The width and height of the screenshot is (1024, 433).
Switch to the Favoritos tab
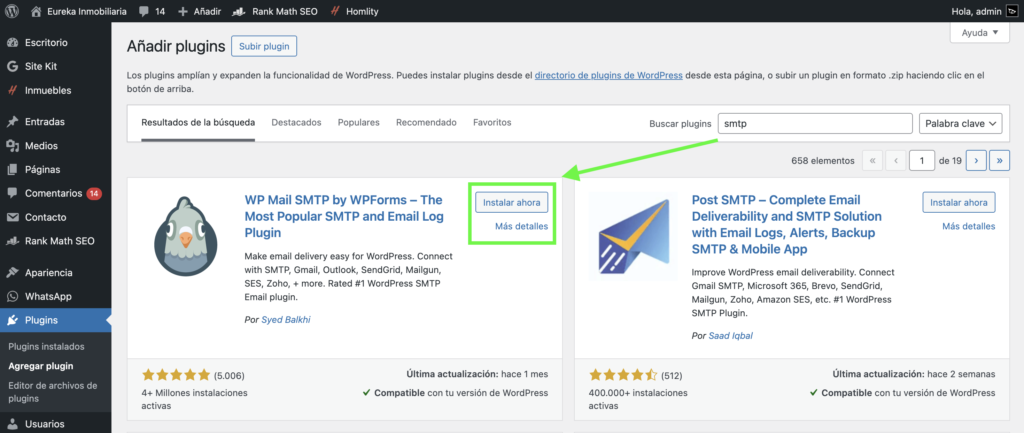click(492, 122)
